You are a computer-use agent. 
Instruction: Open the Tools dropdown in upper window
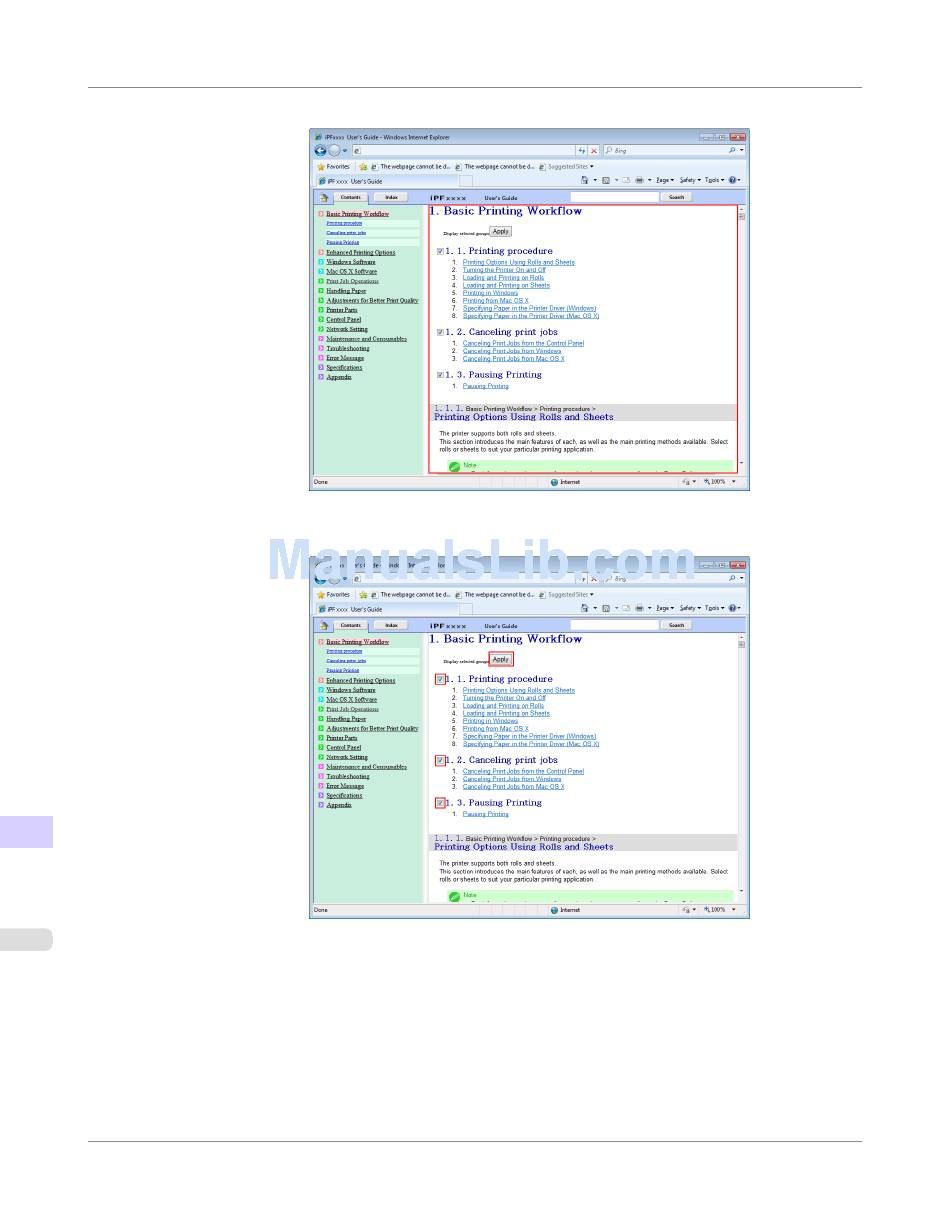(x=714, y=181)
